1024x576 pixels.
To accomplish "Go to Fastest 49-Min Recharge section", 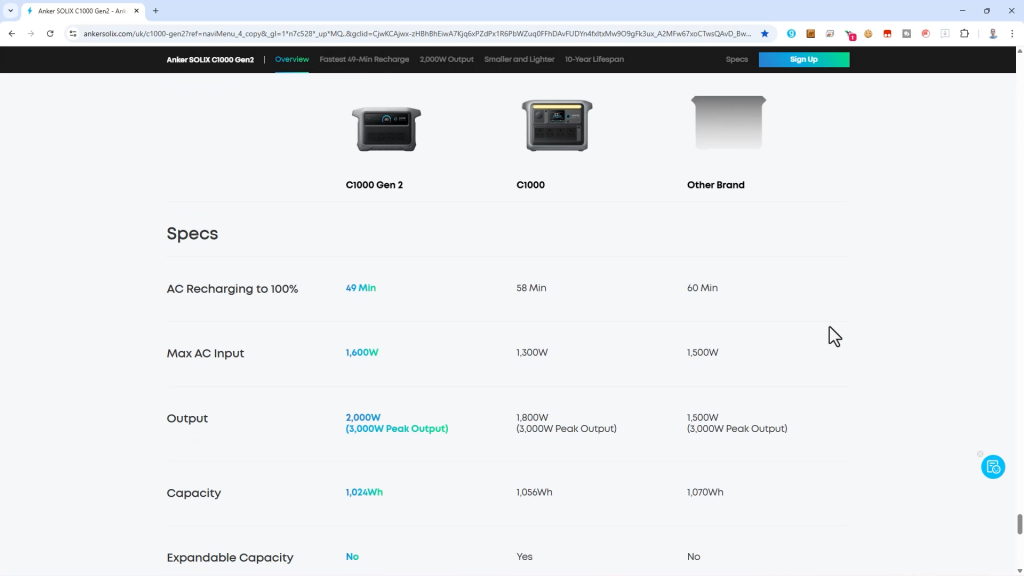I will (x=364, y=60).
